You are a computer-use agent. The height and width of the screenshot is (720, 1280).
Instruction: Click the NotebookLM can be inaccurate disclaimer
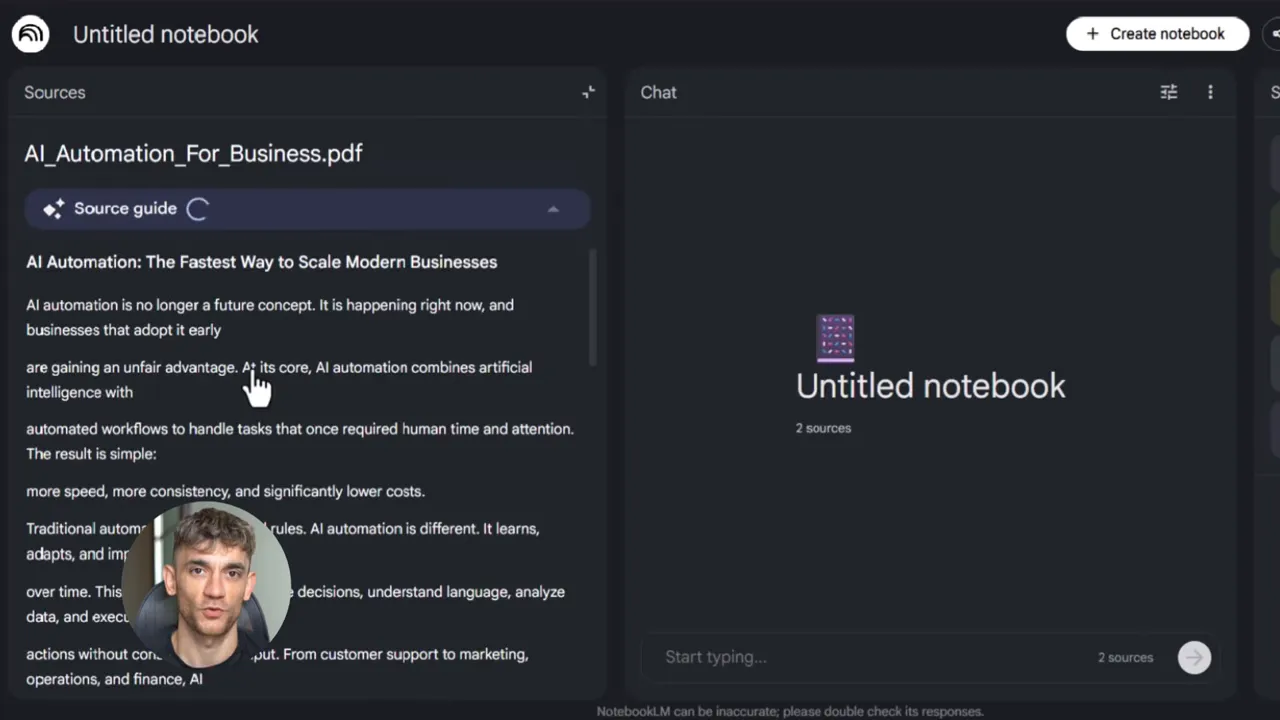click(x=790, y=712)
